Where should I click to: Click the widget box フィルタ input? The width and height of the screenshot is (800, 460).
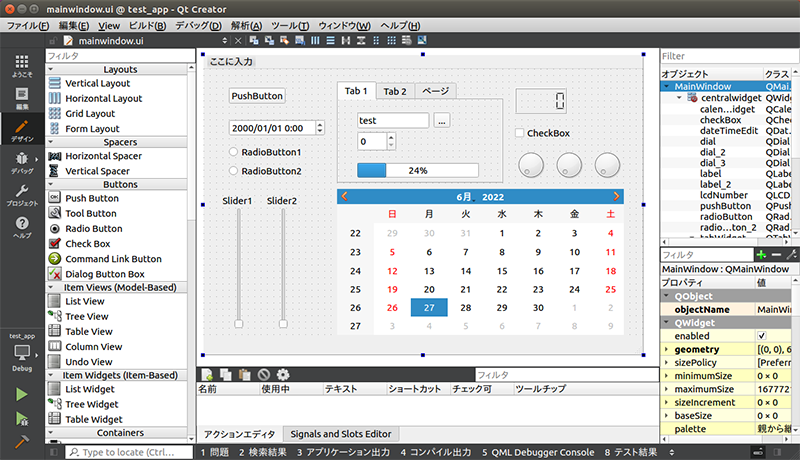point(120,56)
